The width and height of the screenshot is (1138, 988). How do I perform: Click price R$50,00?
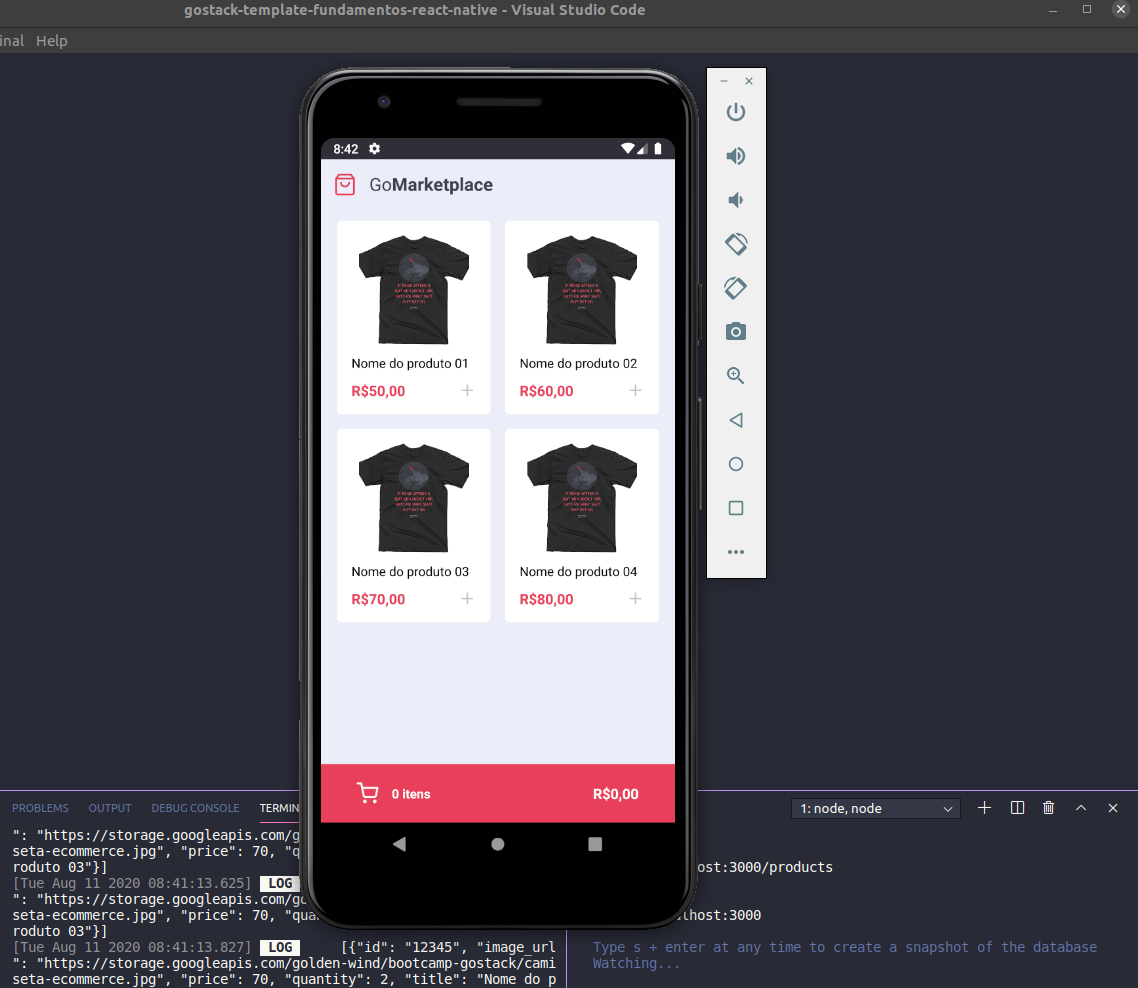coord(378,391)
